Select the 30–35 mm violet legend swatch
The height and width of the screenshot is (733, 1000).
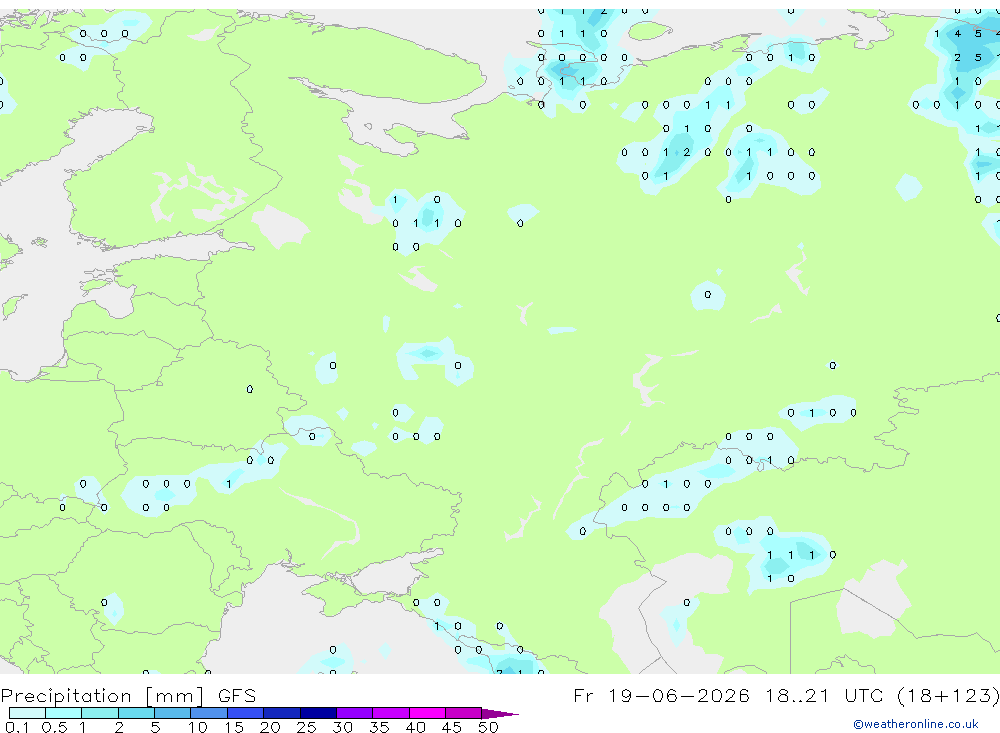pos(355,713)
